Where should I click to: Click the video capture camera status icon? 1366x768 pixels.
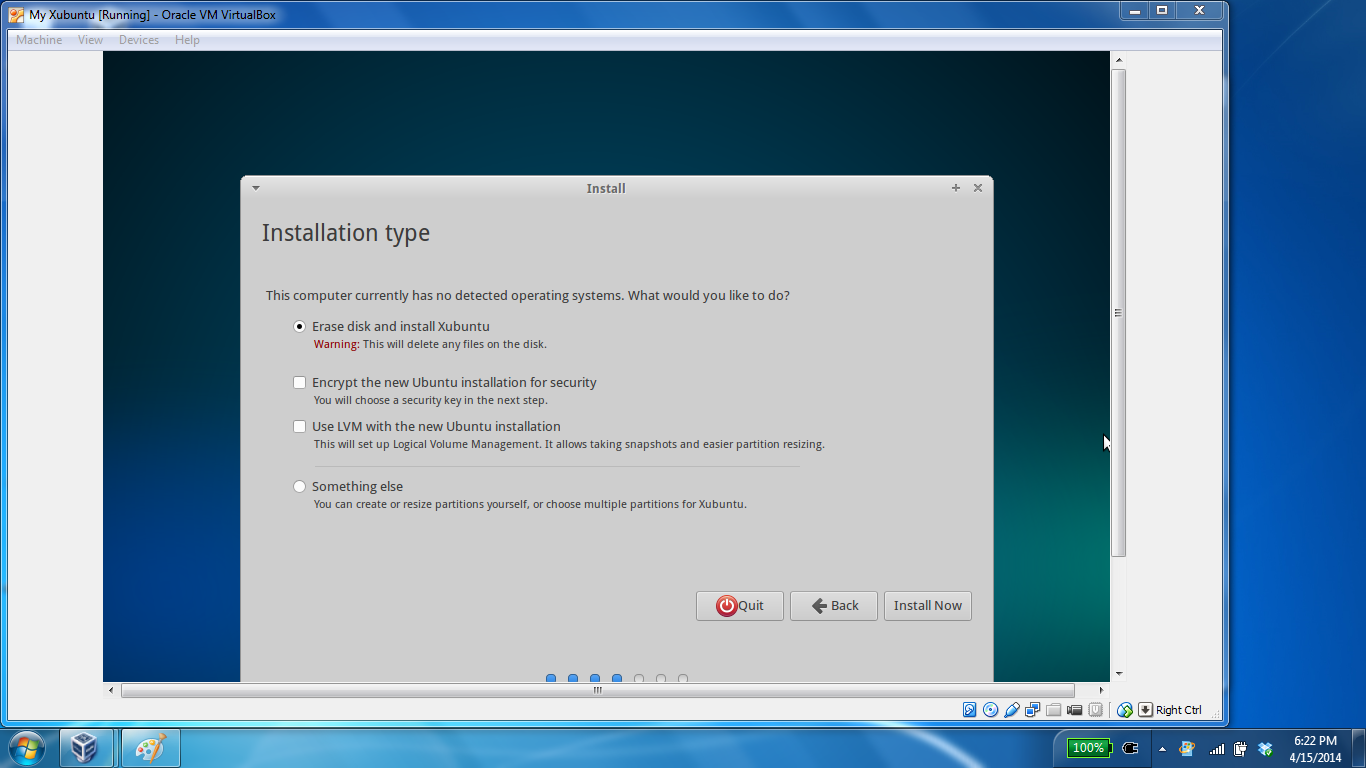(x=1074, y=710)
